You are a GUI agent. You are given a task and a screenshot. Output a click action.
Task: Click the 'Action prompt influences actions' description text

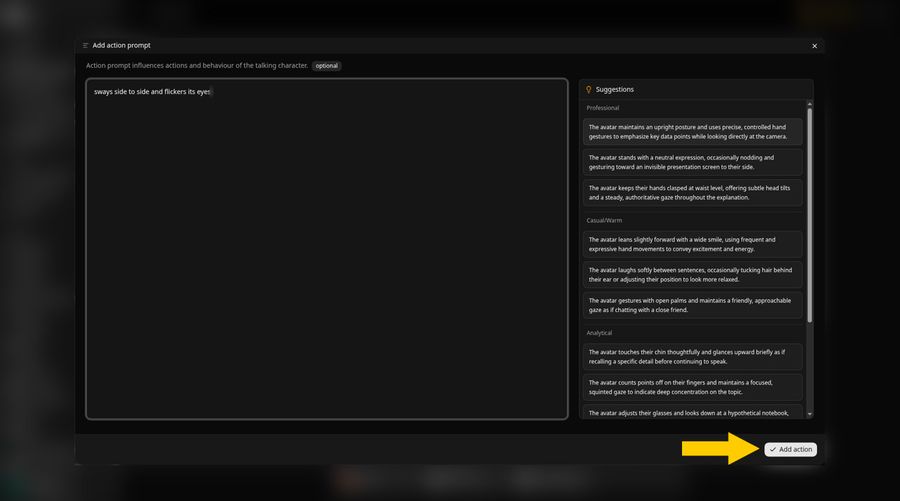197,65
